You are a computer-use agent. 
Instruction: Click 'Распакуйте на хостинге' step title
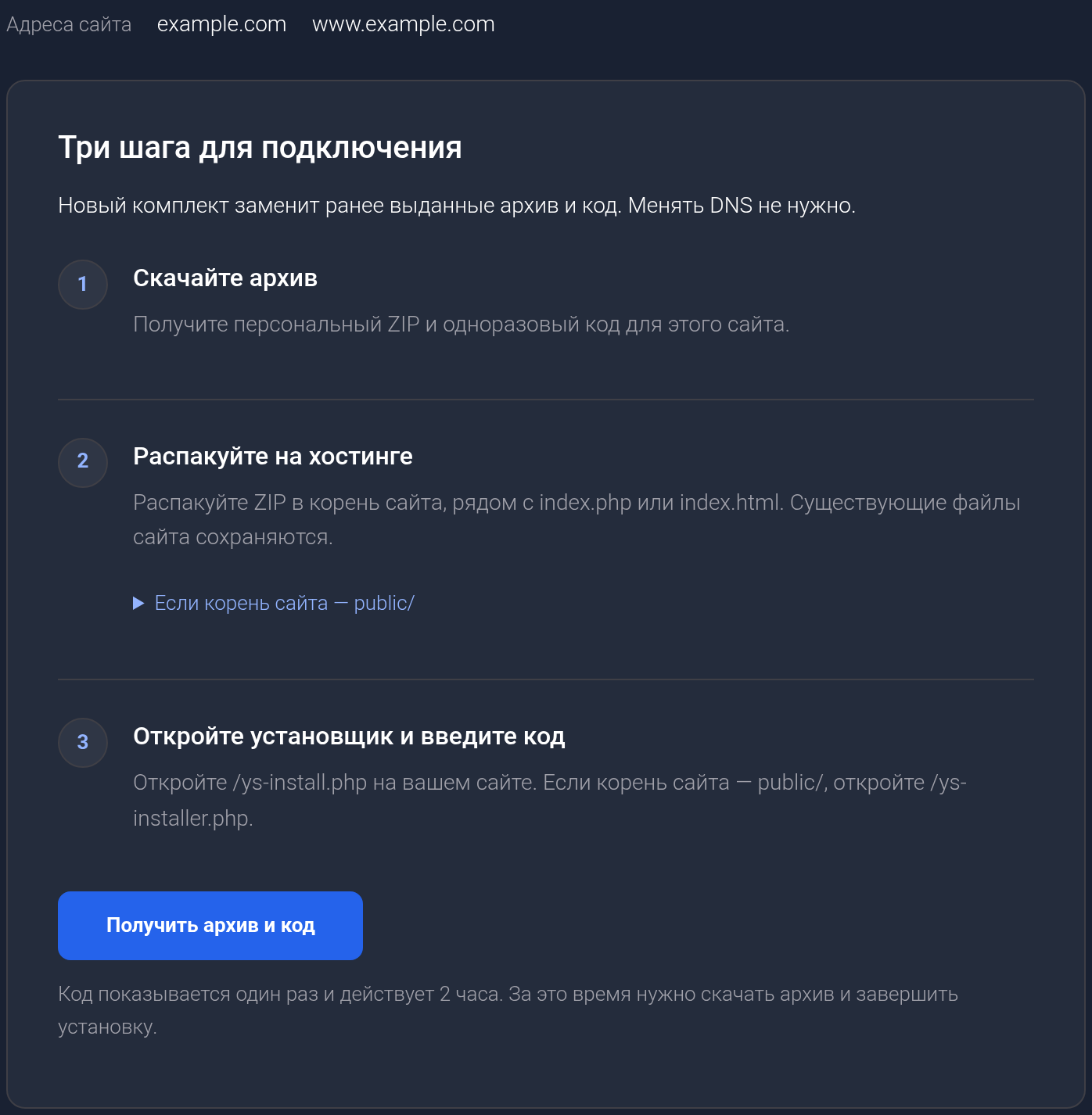click(273, 456)
